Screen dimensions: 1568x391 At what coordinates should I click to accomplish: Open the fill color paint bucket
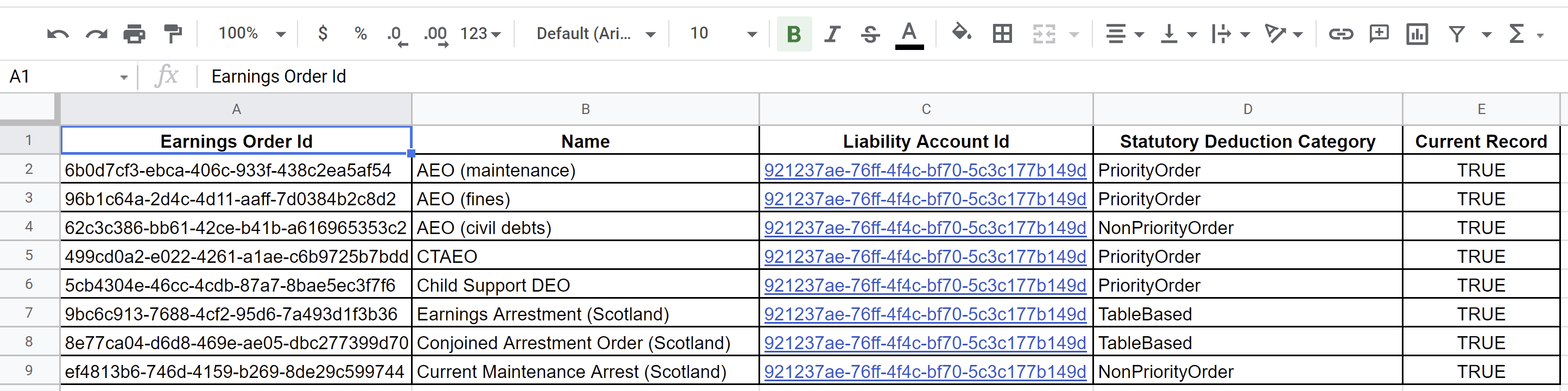coord(962,32)
